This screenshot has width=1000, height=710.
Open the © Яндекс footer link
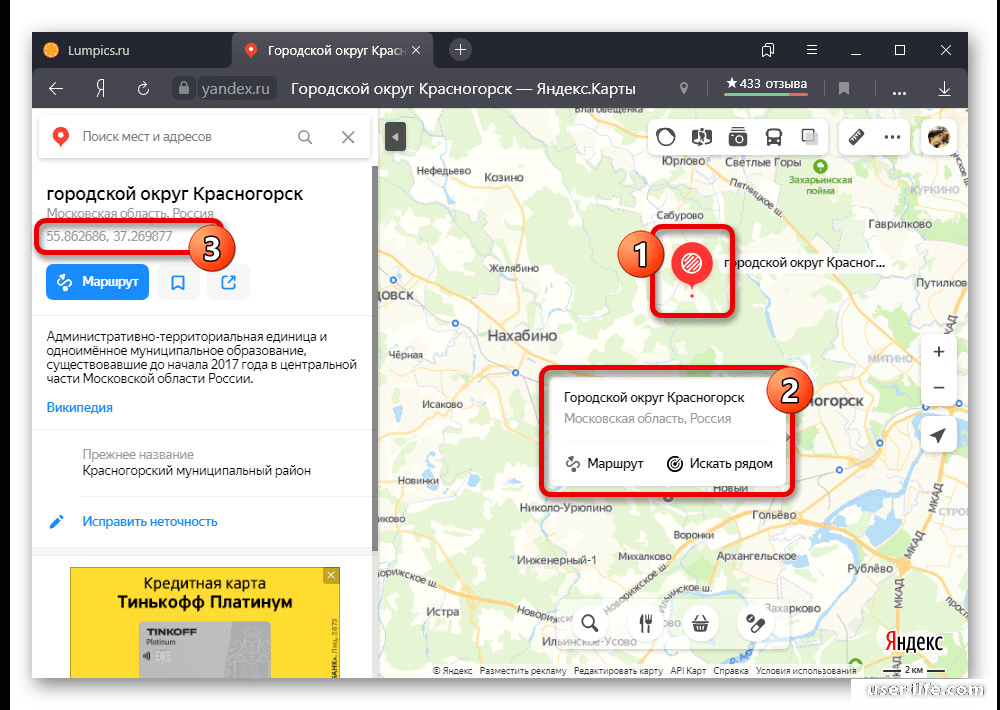click(x=453, y=670)
